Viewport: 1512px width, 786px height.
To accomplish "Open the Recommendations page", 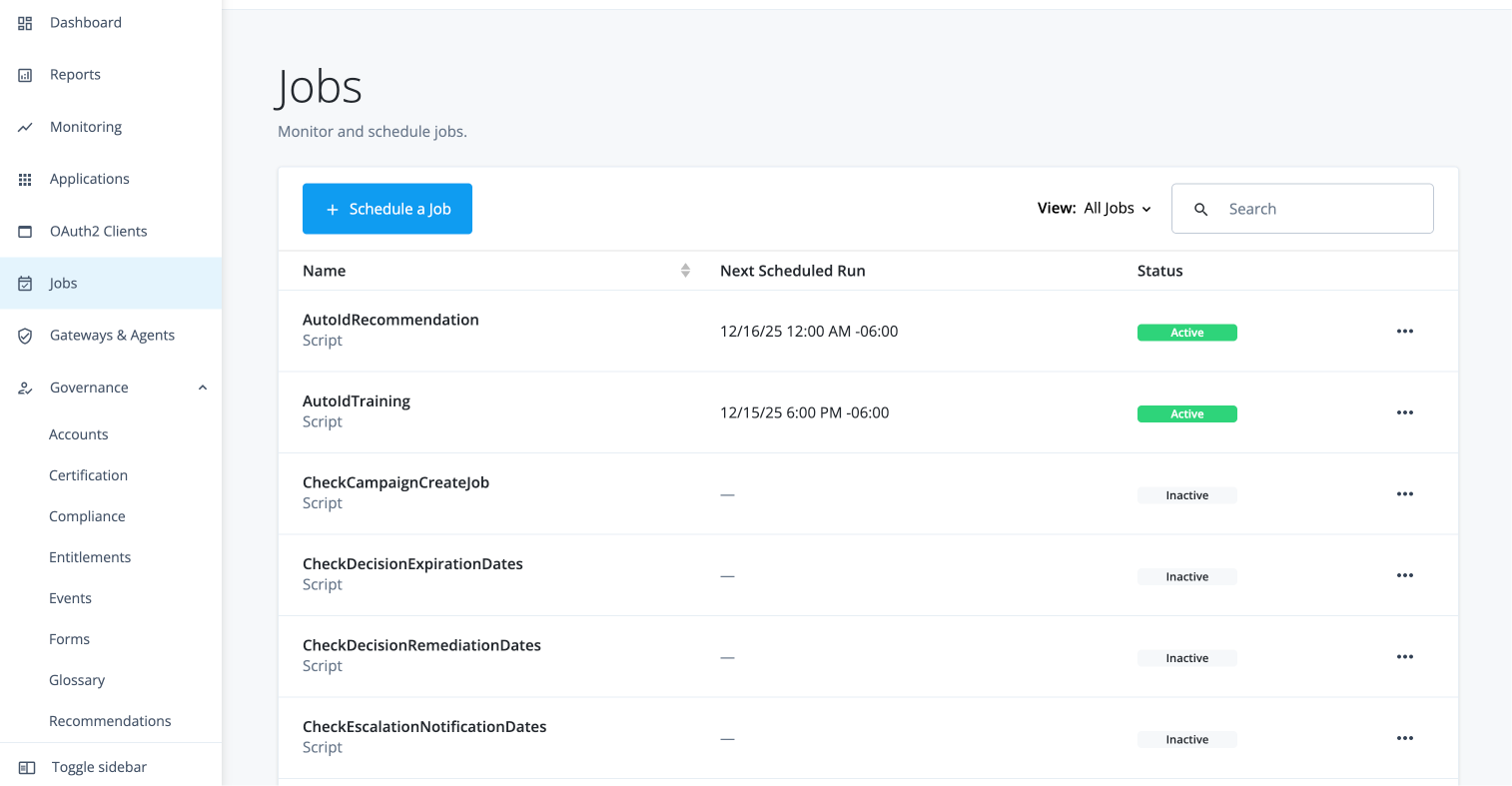I will point(110,721).
